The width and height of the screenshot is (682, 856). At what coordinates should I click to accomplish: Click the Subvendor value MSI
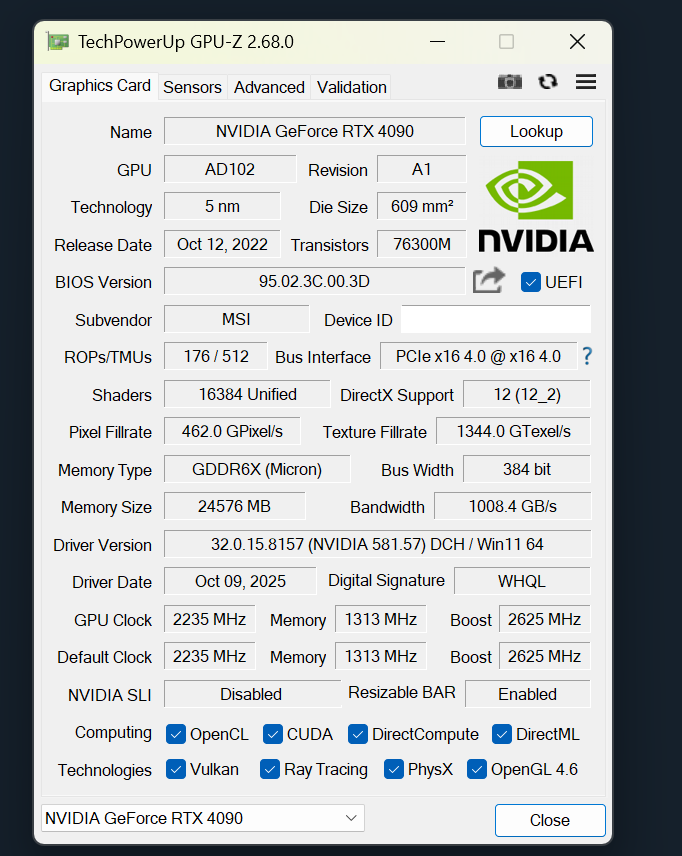(x=236, y=319)
